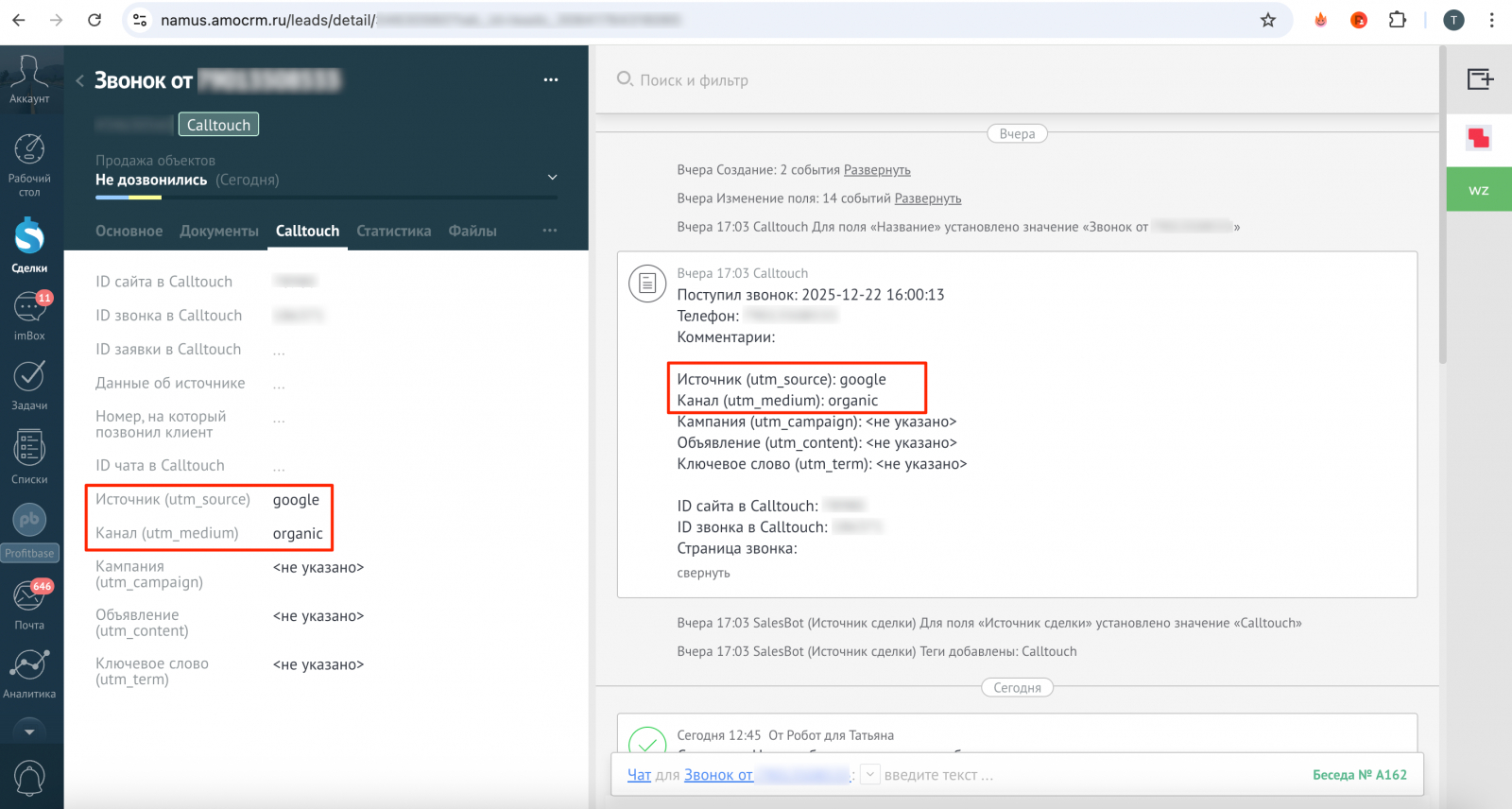Click the Объявление utm_content field value
Screen dimensions: 1512x809
pos(318,616)
